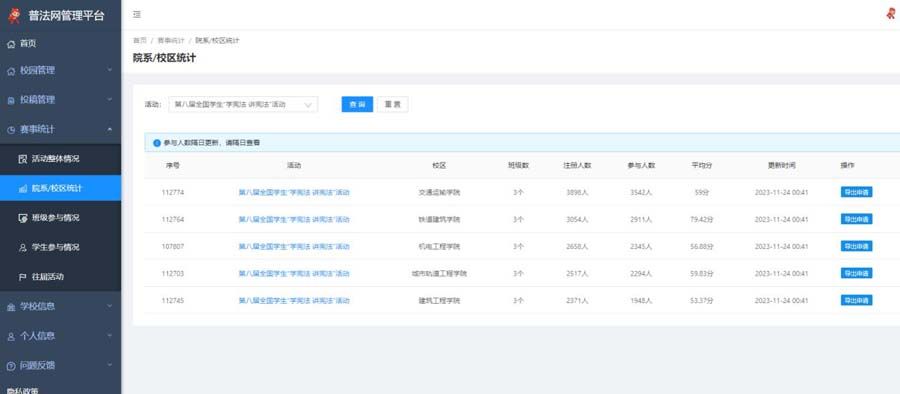900x394 pixels.
Task: Open activity link in 机电工程学院 row
Action: coord(294,246)
